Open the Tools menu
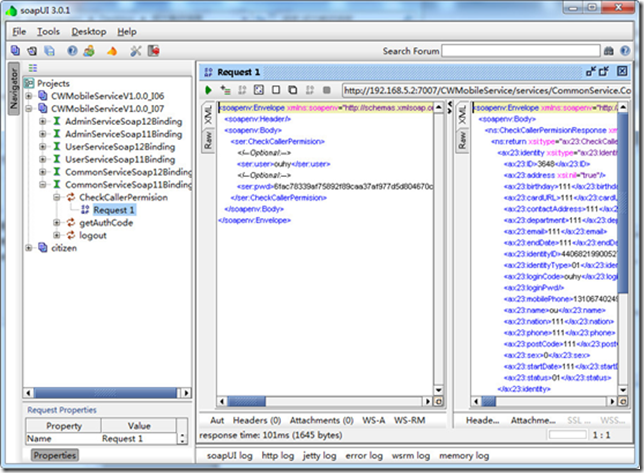644x473 pixels. click(x=48, y=32)
